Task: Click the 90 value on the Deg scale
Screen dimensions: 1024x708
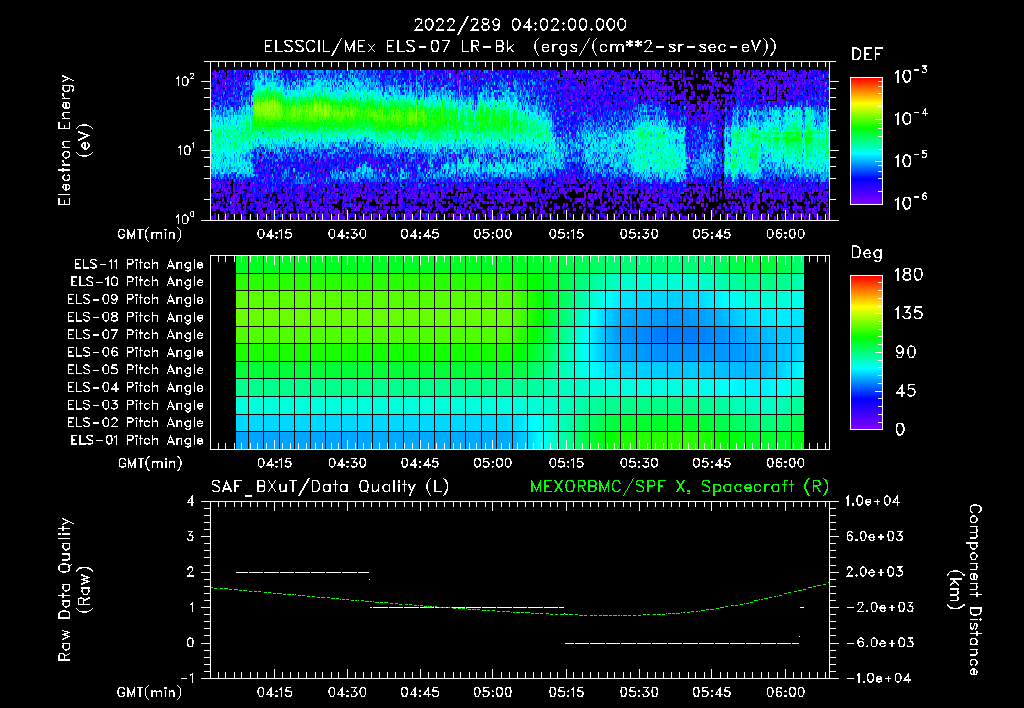Action: [x=905, y=353]
